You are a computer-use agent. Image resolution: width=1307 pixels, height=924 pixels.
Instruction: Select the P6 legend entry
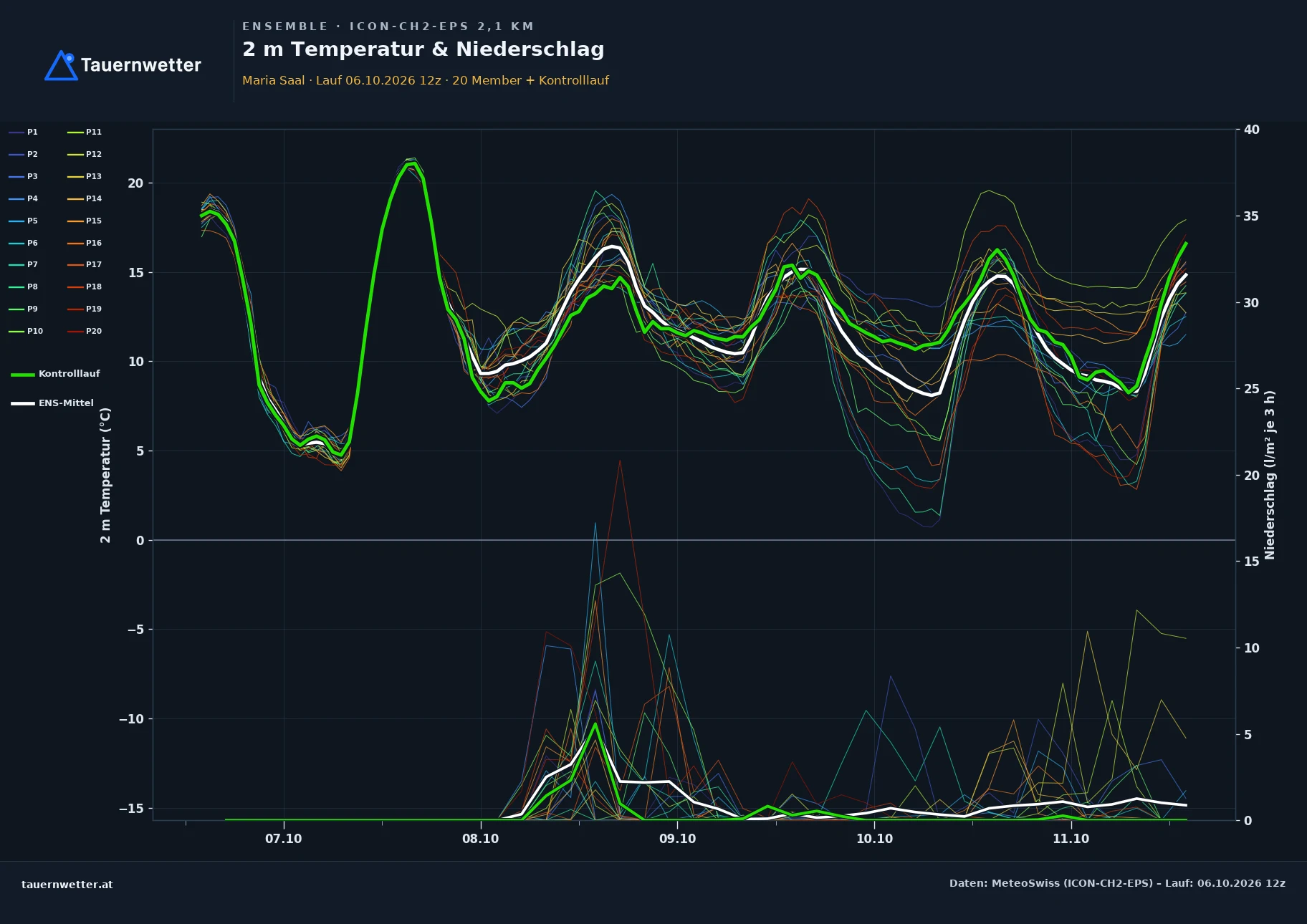[x=24, y=243]
